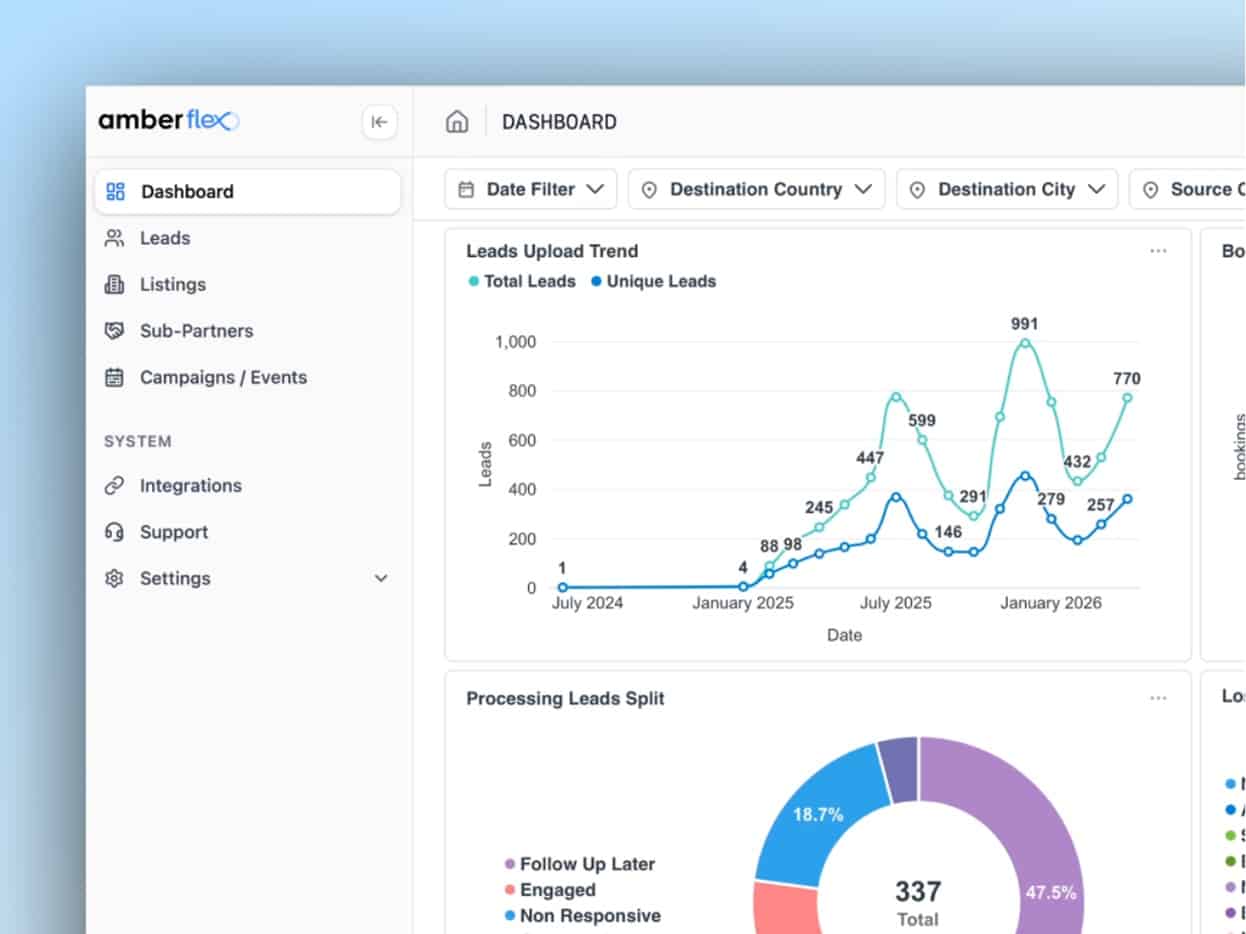The width and height of the screenshot is (1246, 934).
Task: Open Sub-Partners in sidebar
Action: coord(247,330)
